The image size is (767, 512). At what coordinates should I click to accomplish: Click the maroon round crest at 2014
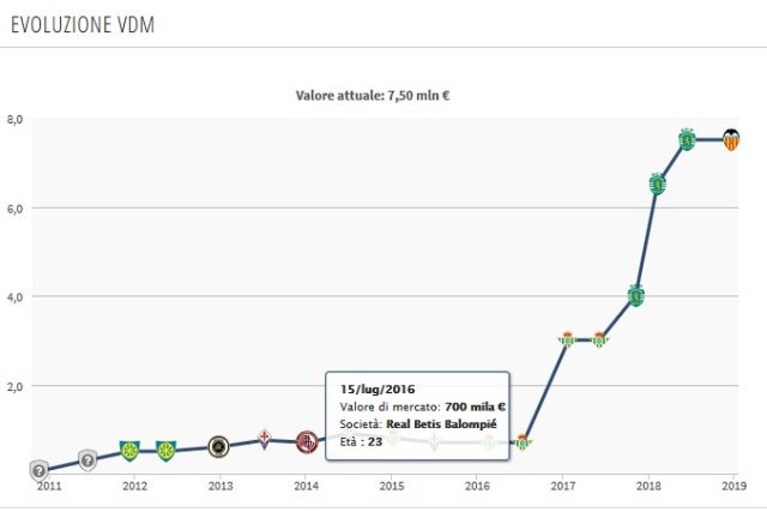[x=307, y=443]
